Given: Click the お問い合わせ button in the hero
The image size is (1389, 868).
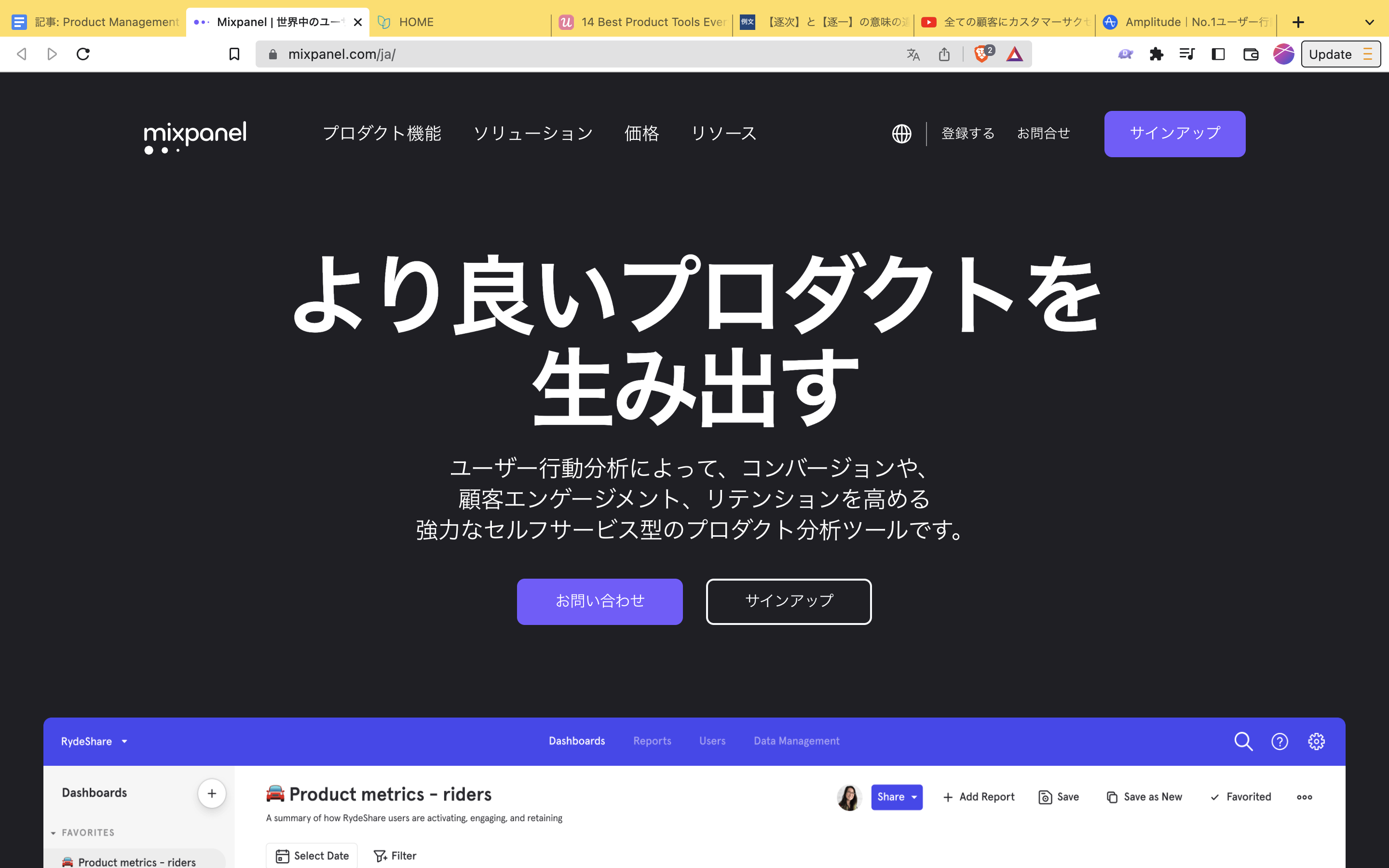Looking at the screenshot, I should click(x=599, y=601).
